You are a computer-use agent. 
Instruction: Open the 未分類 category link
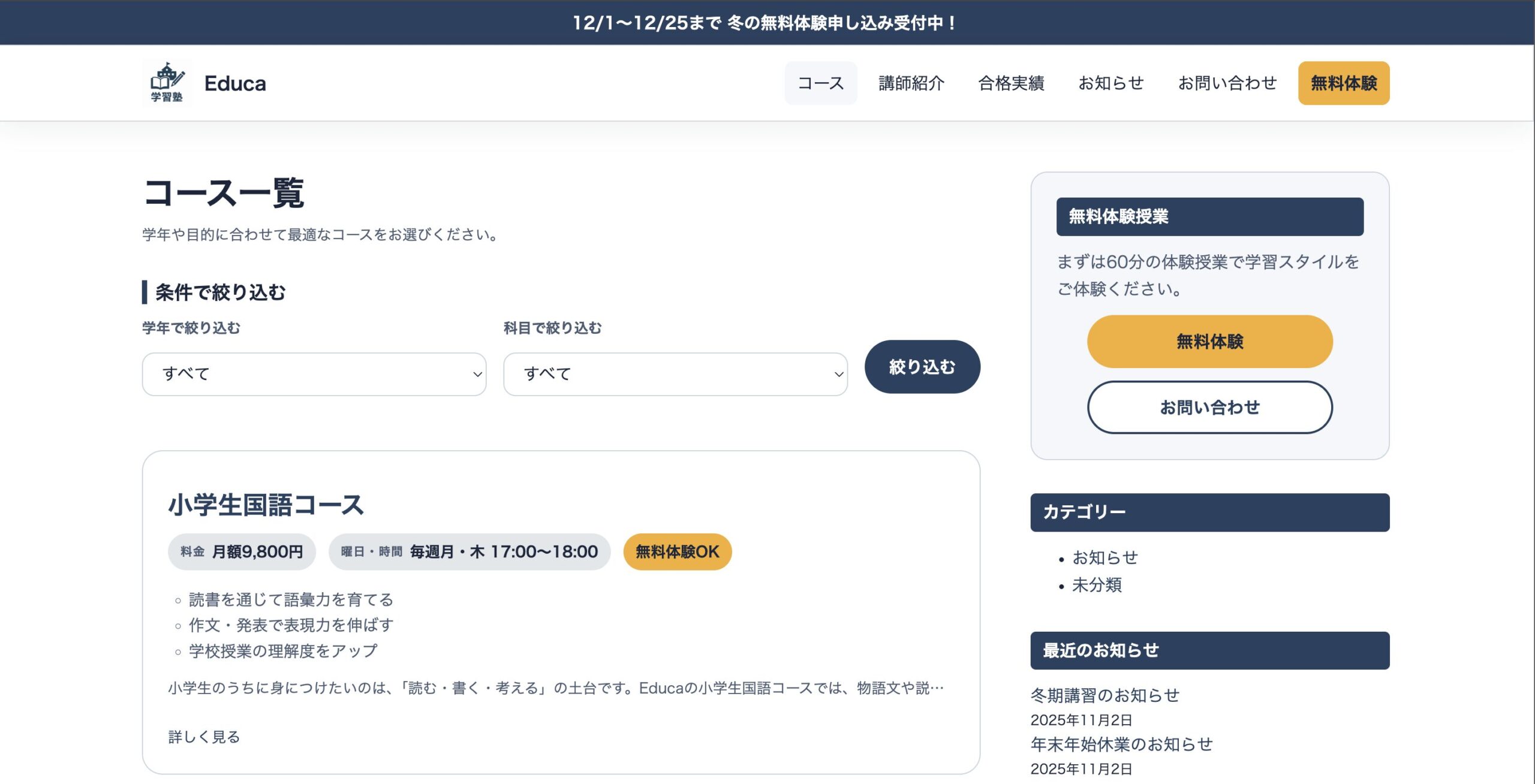tap(1097, 584)
